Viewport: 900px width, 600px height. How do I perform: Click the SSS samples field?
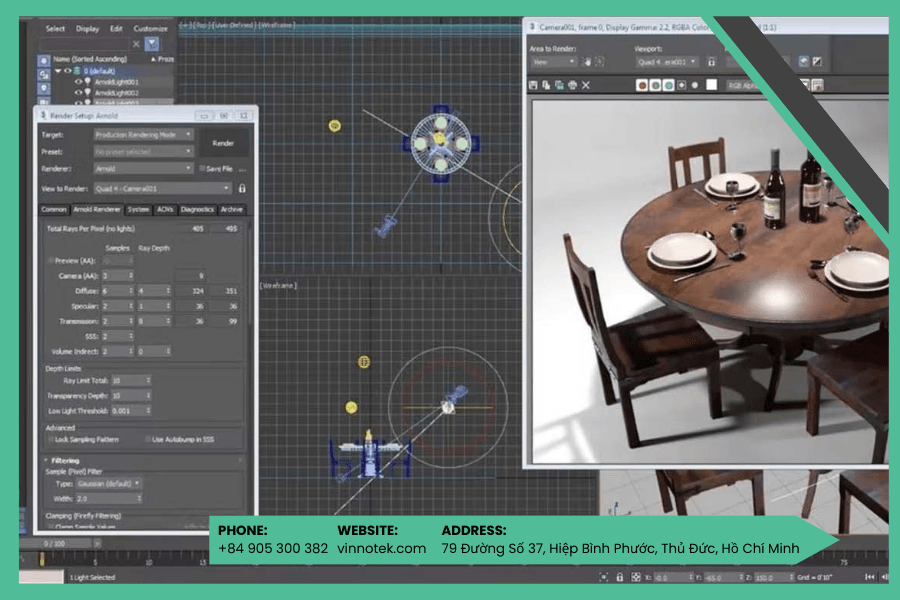click(x=118, y=336)
